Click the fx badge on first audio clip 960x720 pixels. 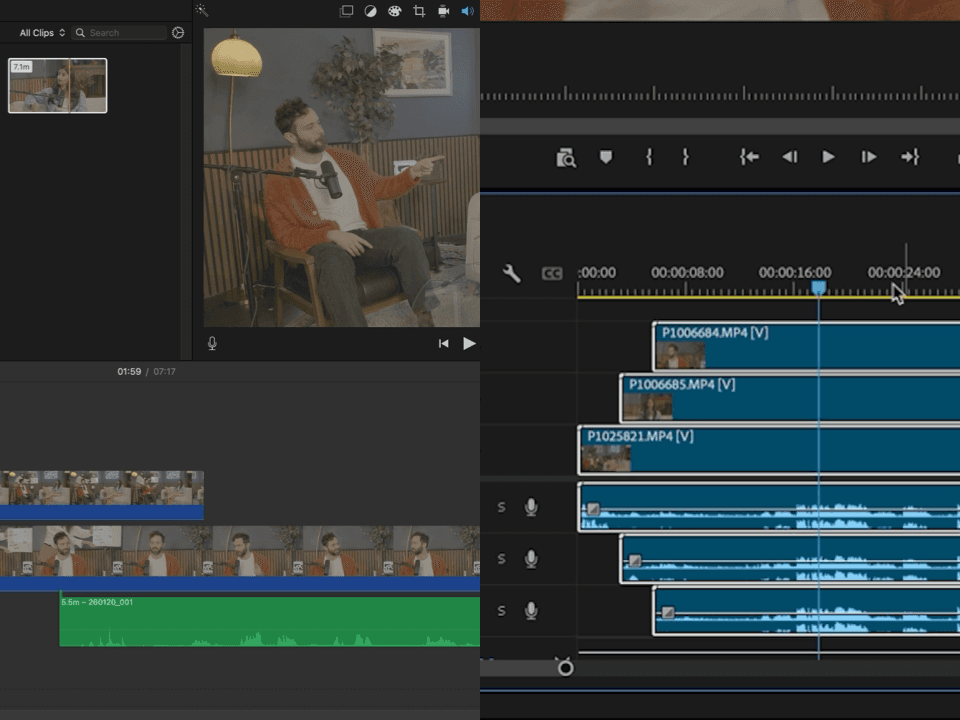[593, 508]
